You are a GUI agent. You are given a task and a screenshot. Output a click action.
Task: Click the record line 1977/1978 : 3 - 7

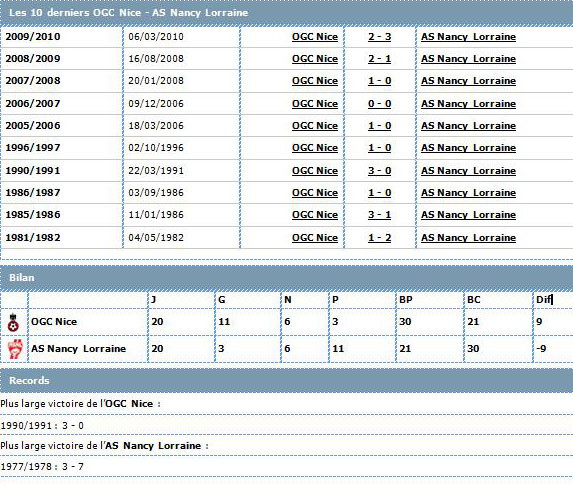click(42, 467)
